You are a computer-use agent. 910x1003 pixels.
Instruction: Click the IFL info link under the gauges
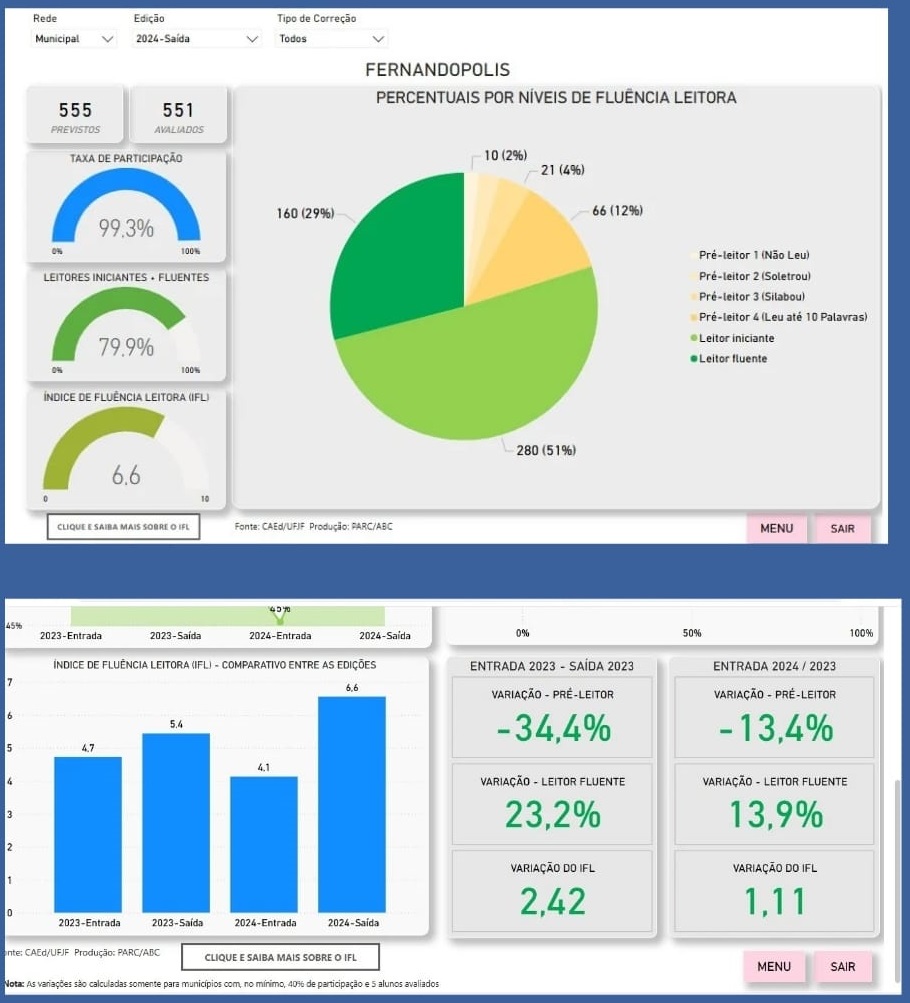point(123,526)
